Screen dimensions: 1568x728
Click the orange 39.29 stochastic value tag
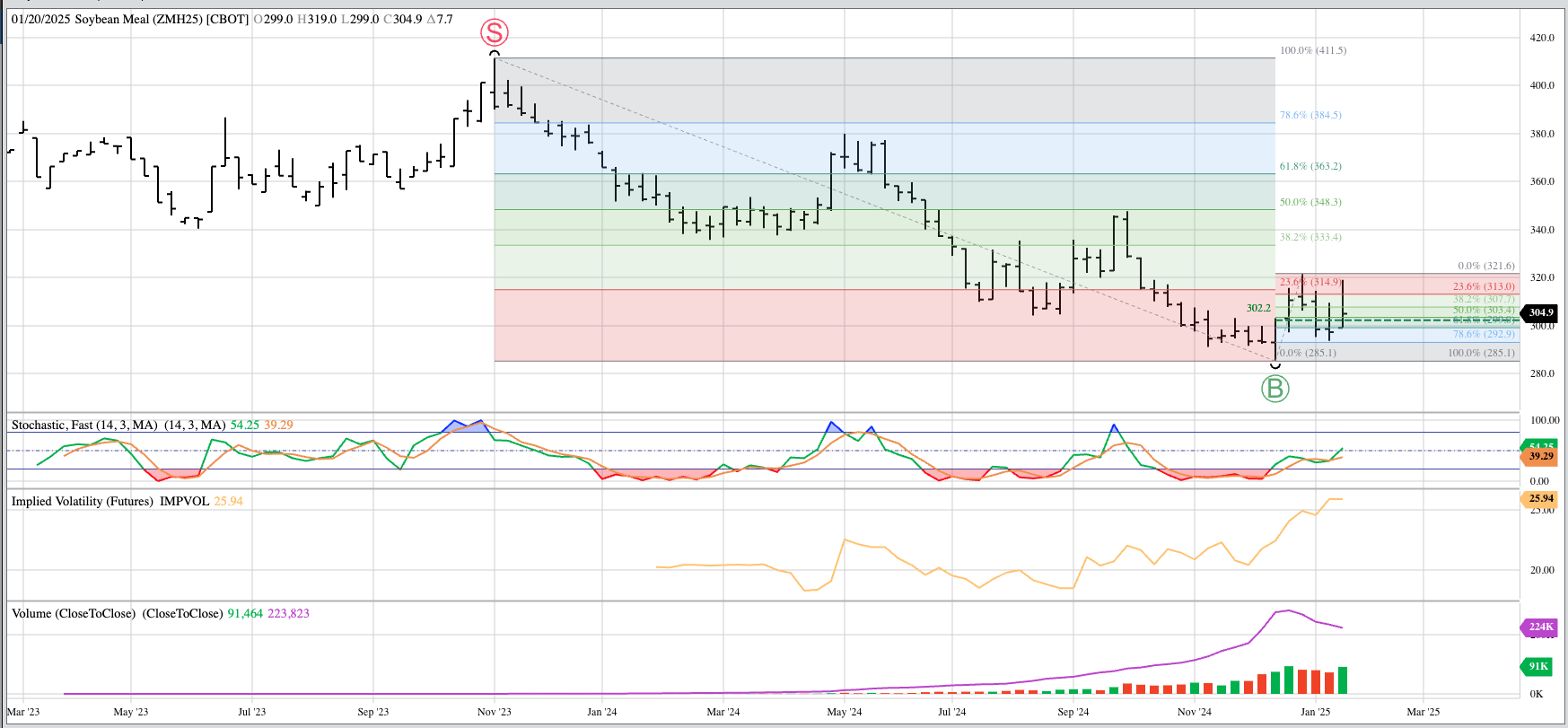point(1540,457)
